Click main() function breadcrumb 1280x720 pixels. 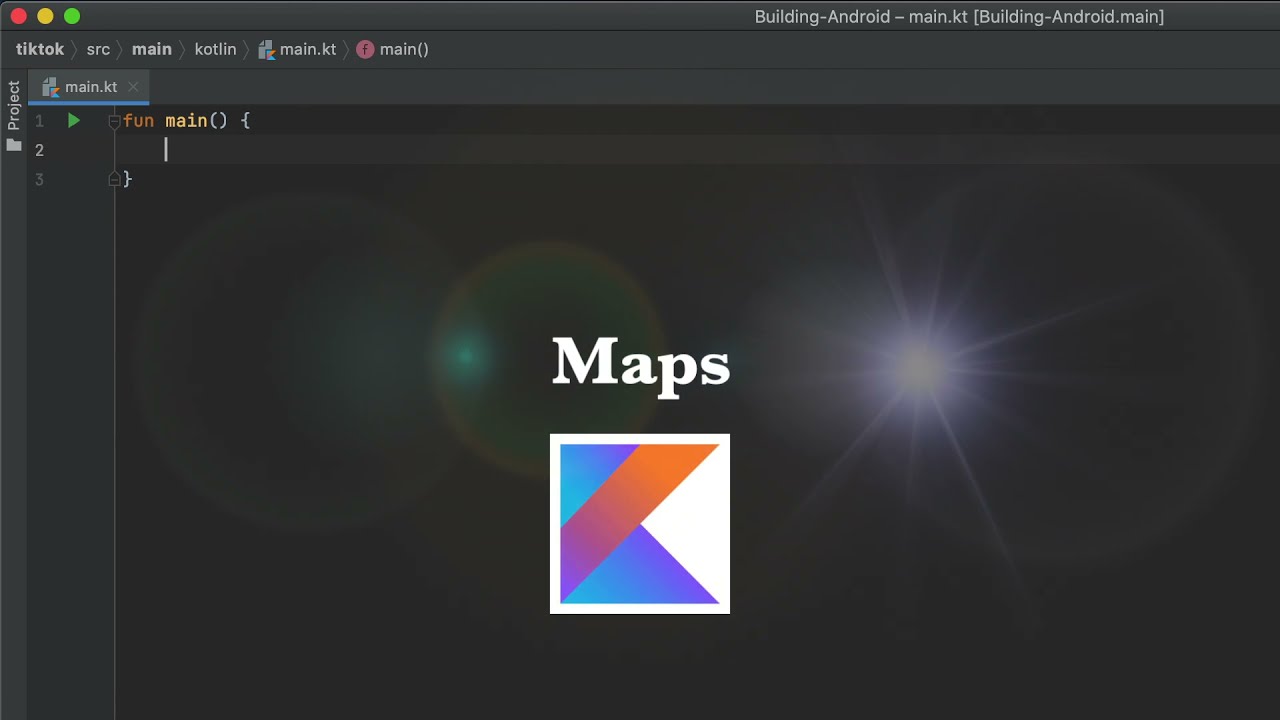[x=393, y=49]
